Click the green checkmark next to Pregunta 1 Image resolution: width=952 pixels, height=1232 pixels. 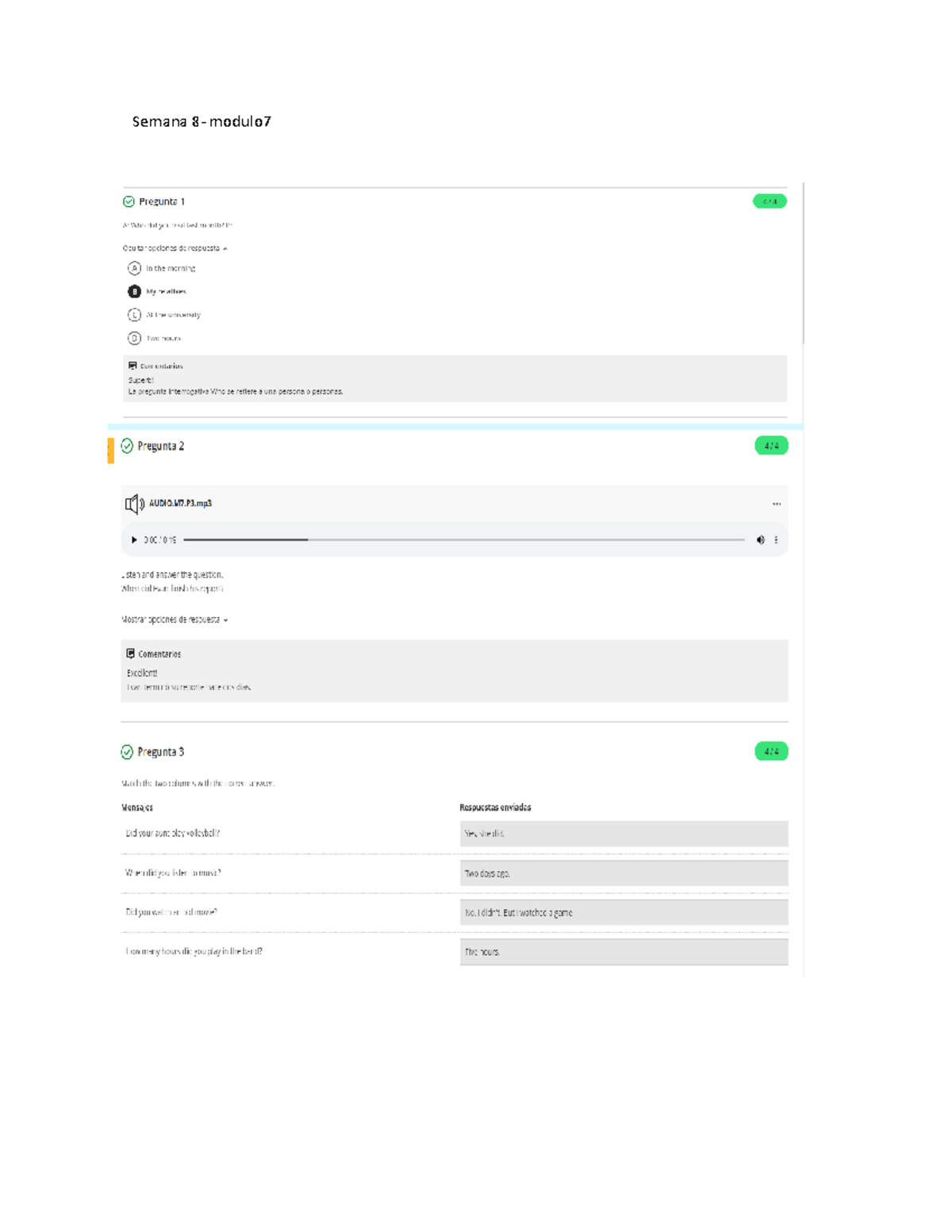tap(129, 201)
